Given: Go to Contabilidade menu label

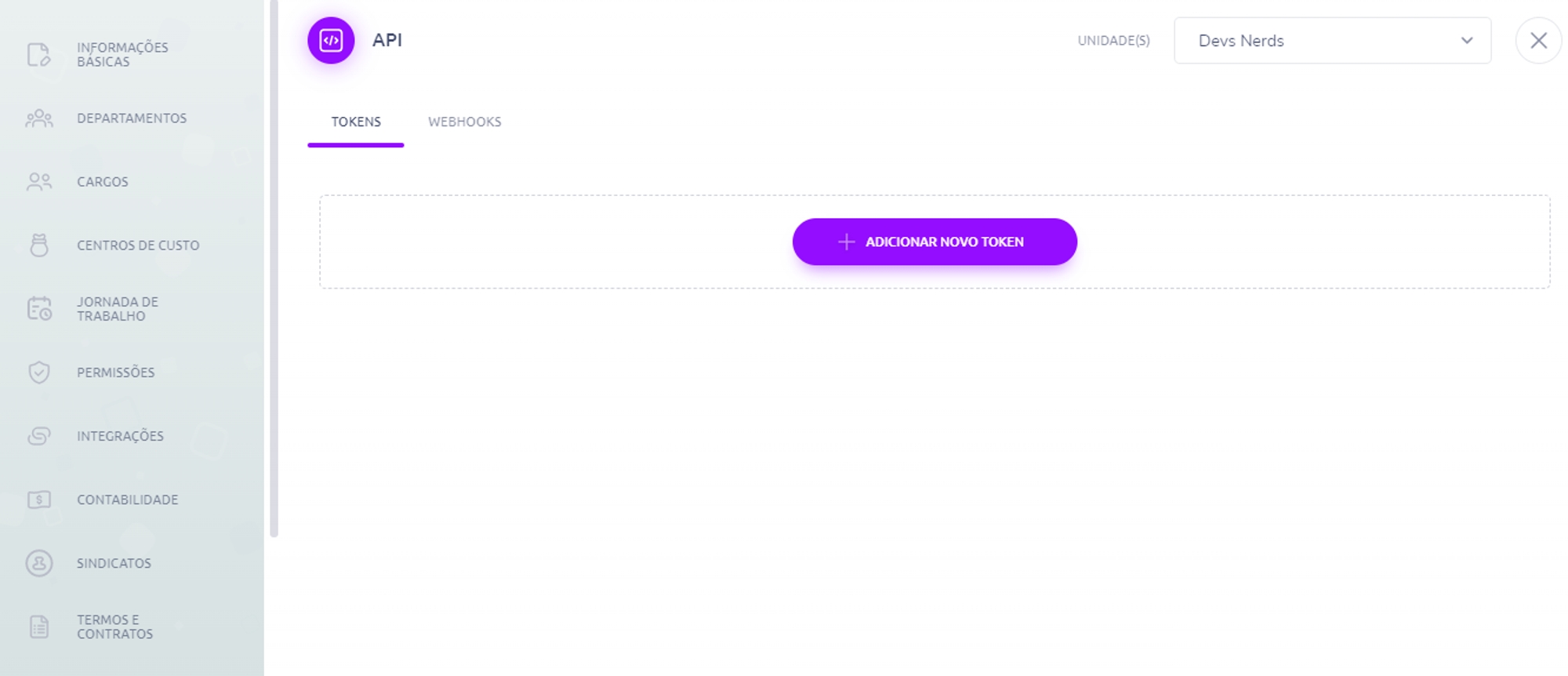Looking at the screenshot, I should coord(127,500).
